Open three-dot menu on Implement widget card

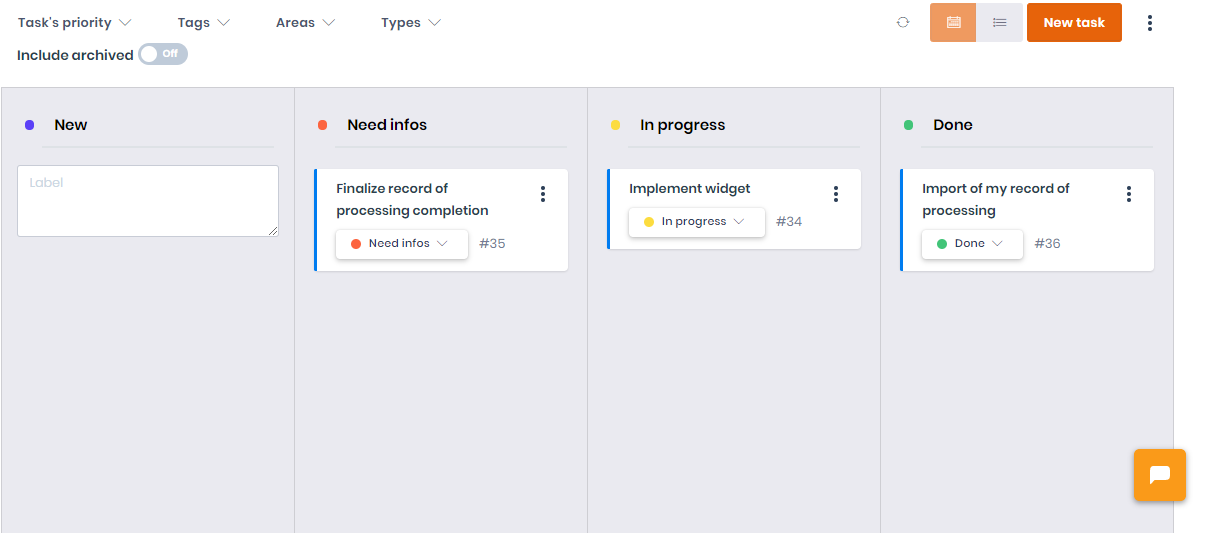[836, 194]
